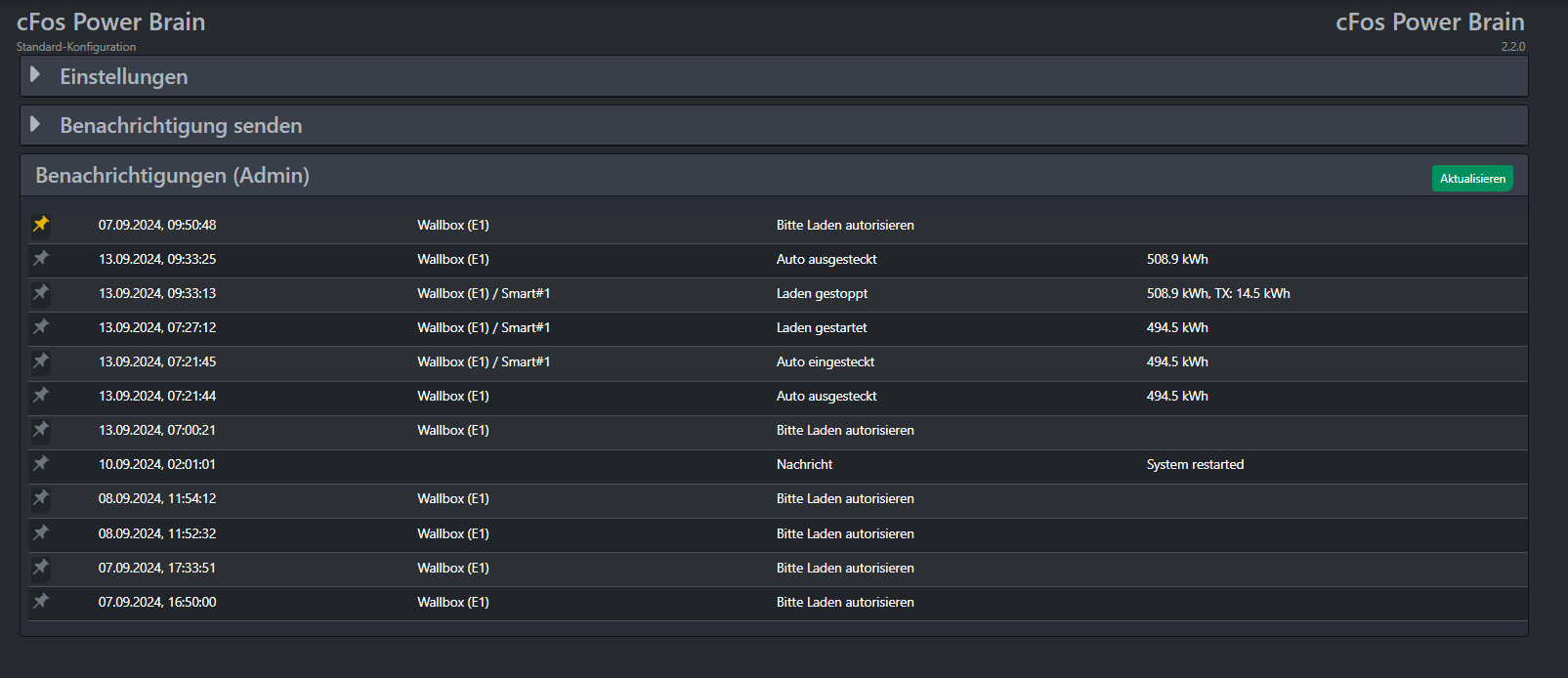Pin the 'Auto eingesteckt' 07:21:45 entry

click(x=41, y=361)
